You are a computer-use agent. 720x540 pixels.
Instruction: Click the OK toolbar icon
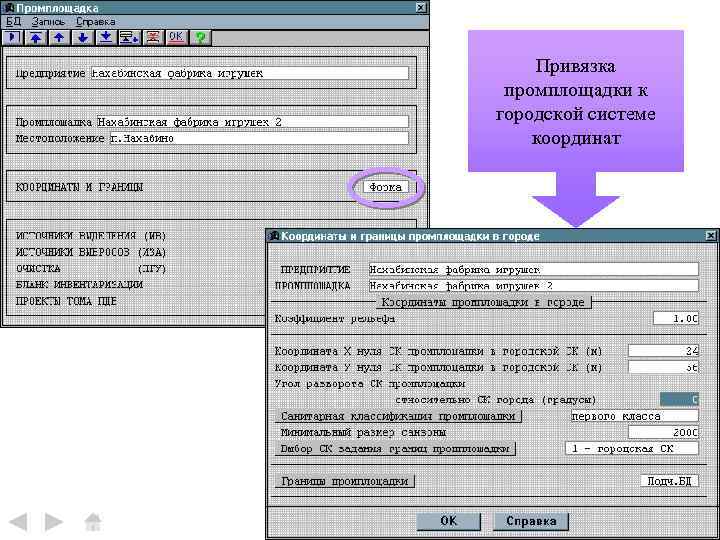coord(176,38)
